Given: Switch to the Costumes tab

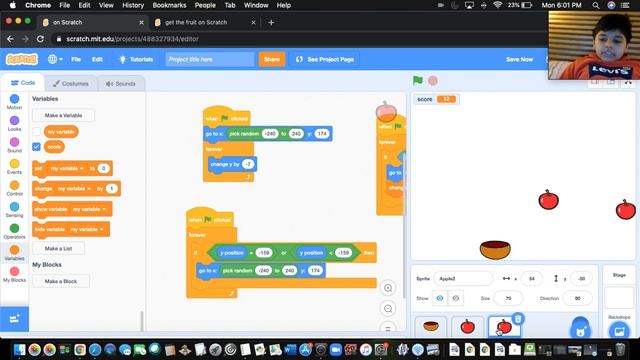Looking at the screenshot, I should click(x=71, y=83).
